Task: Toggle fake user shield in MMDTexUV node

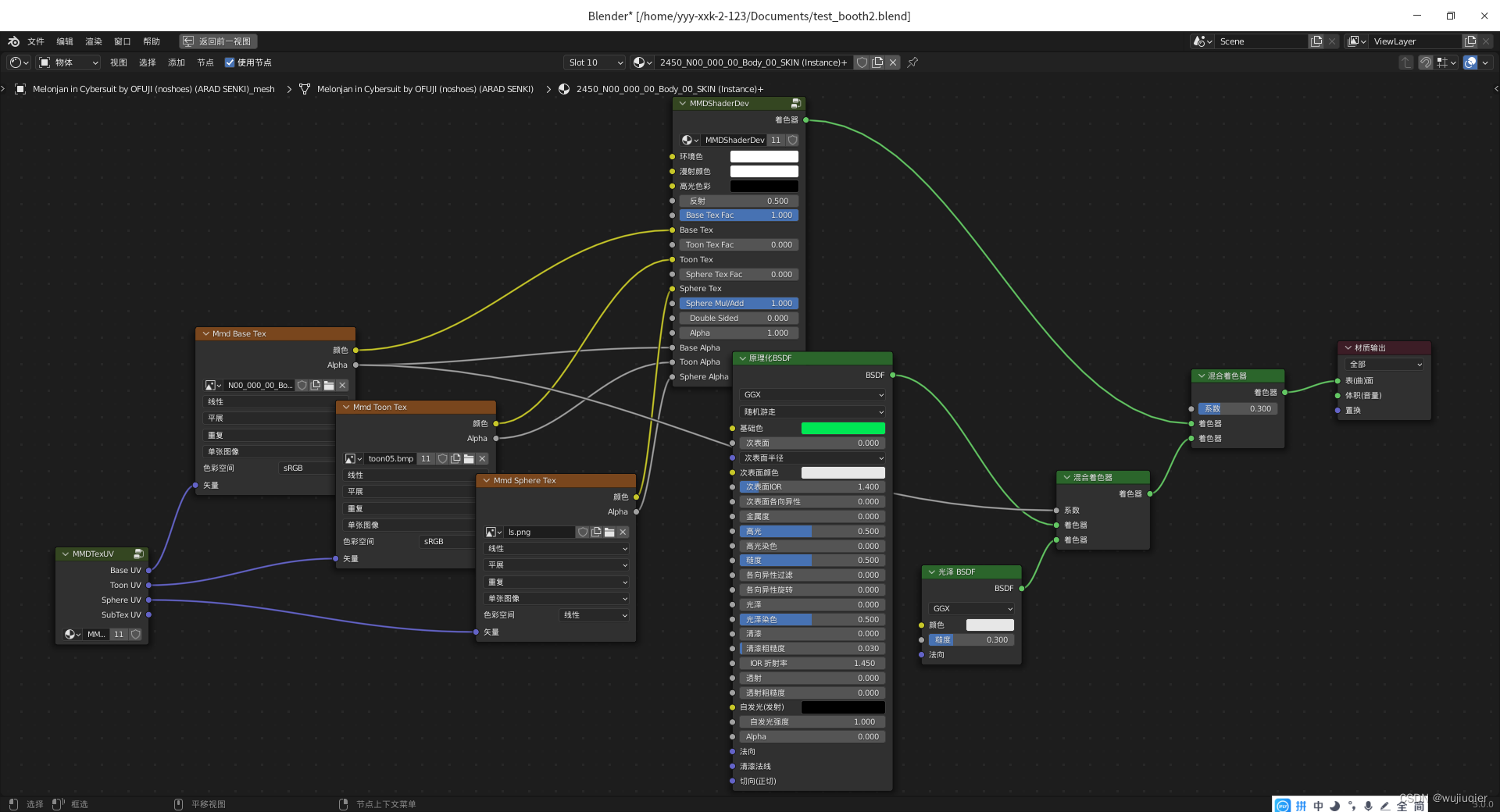Action: pyautogui.click(x=135, y=634)
